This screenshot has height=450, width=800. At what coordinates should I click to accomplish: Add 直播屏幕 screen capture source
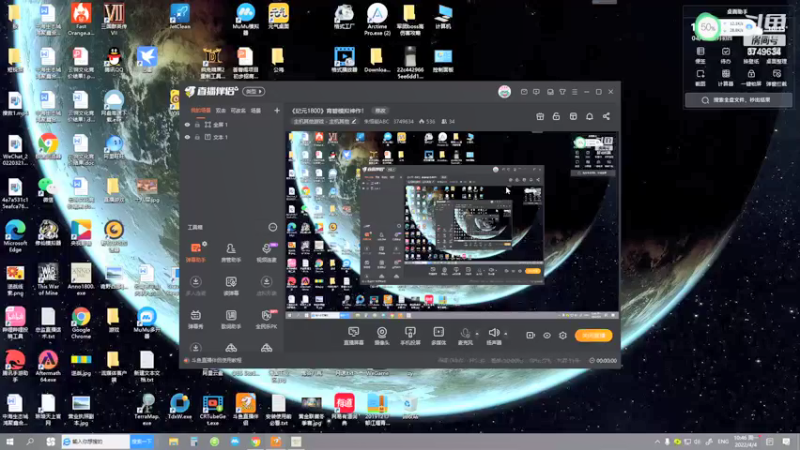[354, 336]
